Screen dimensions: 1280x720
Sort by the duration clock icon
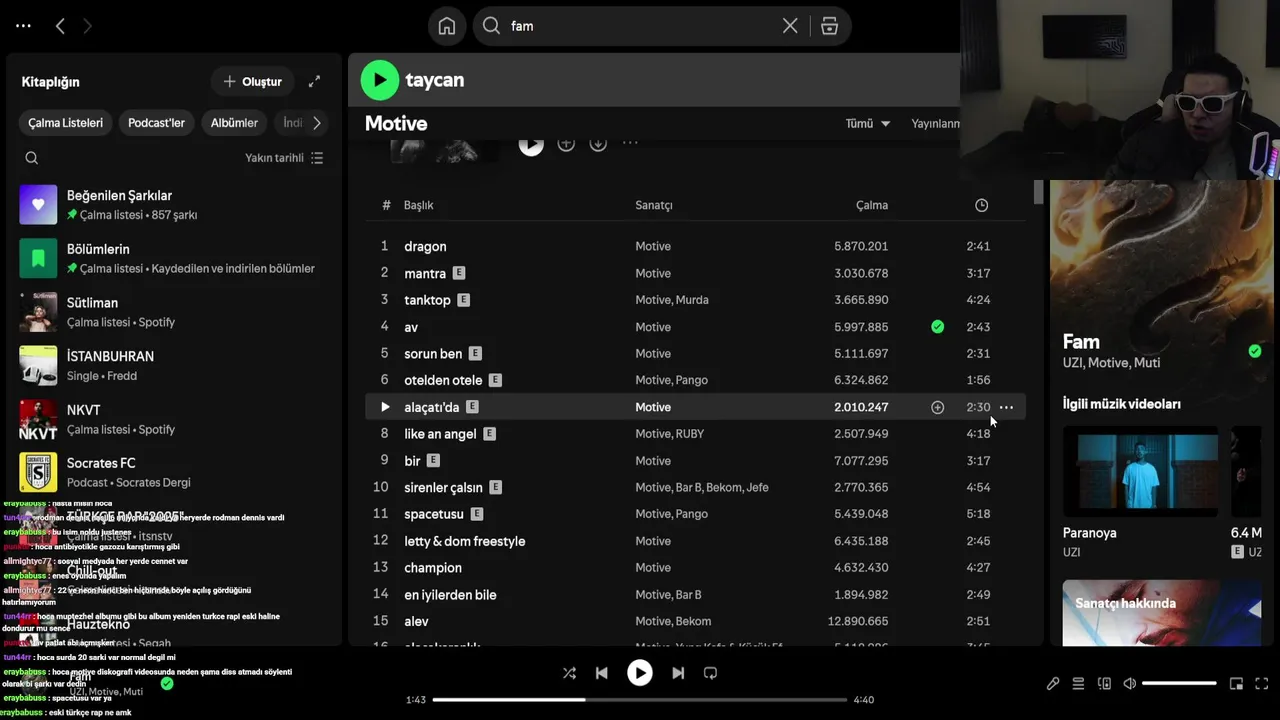[981, 205]
